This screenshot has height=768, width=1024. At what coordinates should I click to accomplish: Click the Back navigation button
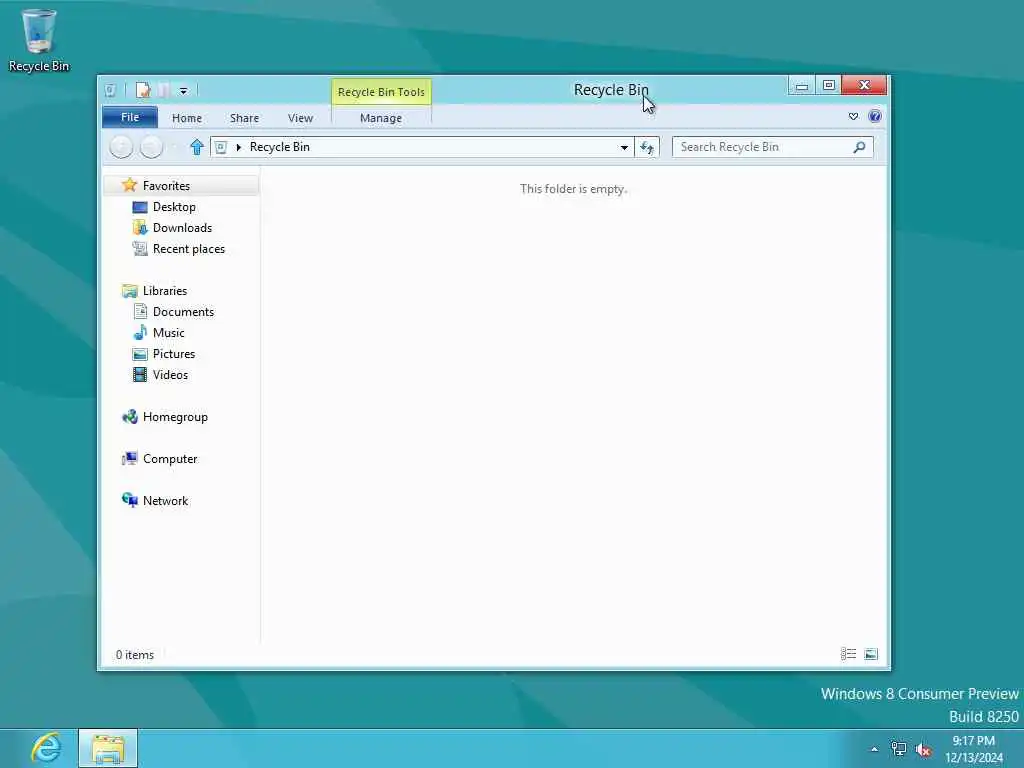click(x=121, y=147)
